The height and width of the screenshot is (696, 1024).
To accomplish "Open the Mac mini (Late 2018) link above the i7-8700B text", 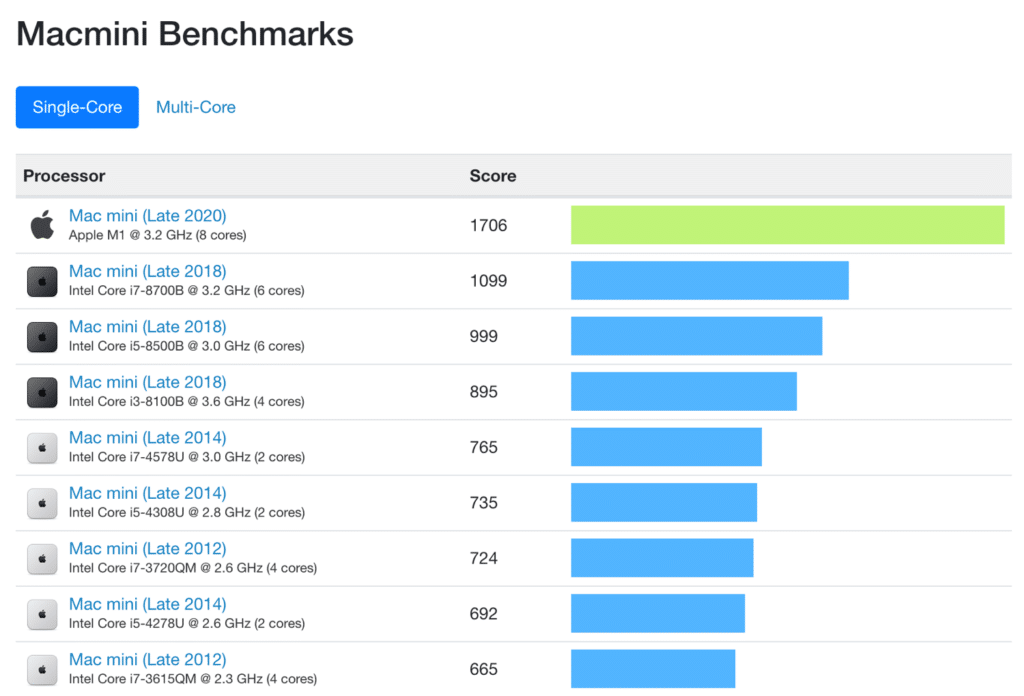I will point(147,271).
